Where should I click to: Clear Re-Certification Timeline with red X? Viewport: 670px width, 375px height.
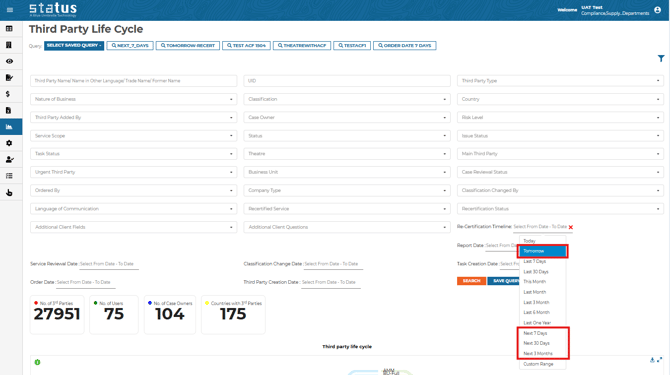(570, 227)
